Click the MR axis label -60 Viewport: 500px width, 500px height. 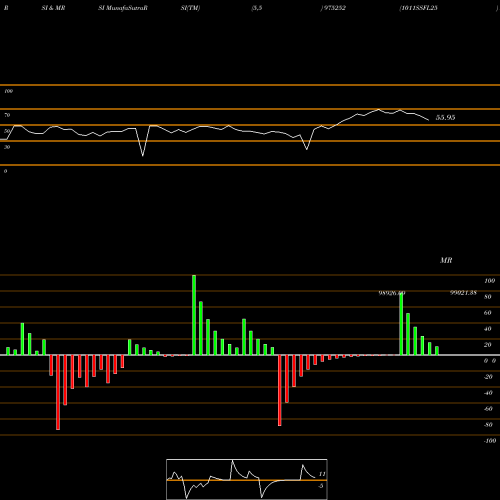coord(488,409)
